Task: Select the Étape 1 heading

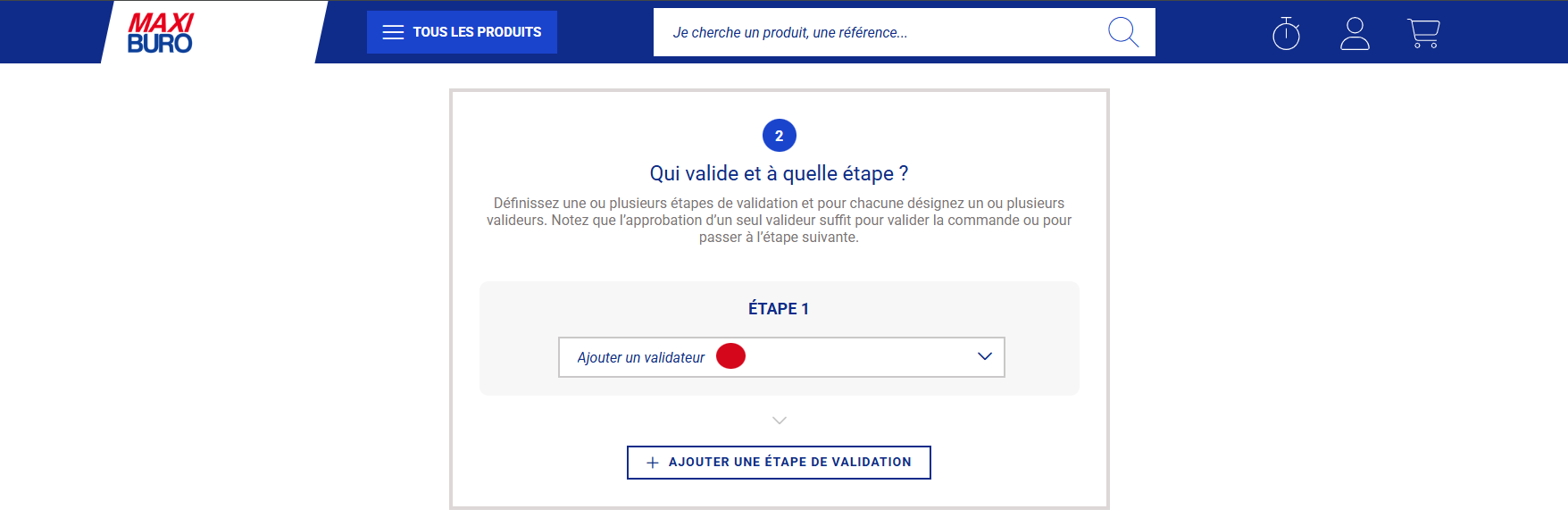Action: pyautogui.click(x=779, y=309)
